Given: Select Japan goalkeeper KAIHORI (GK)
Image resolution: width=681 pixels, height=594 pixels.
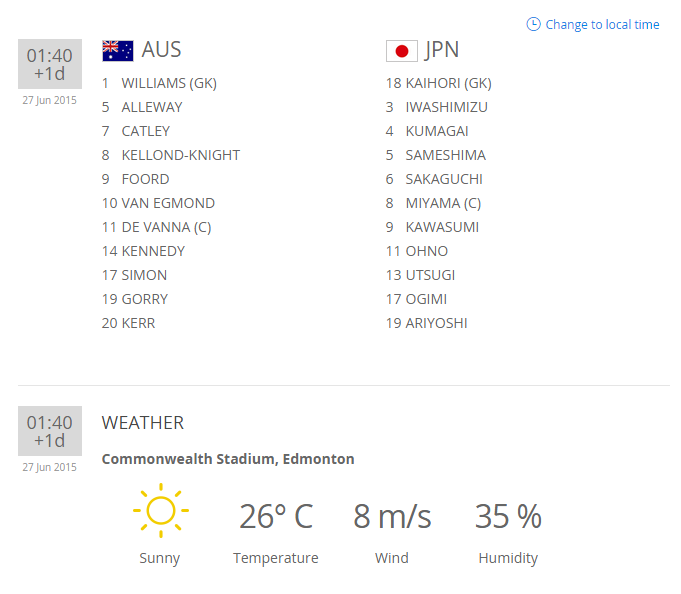Looking at the screenshot, I should (448, 83).
